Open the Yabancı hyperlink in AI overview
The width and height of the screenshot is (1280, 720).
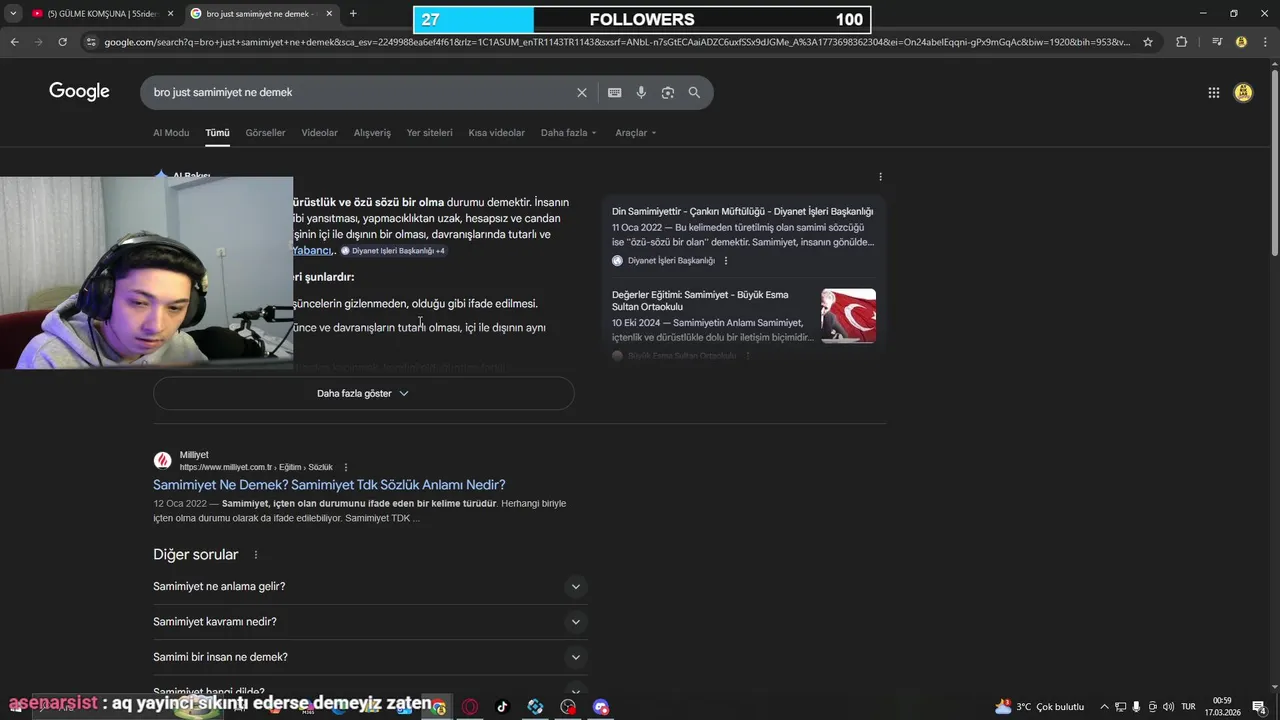coord(312,251)
